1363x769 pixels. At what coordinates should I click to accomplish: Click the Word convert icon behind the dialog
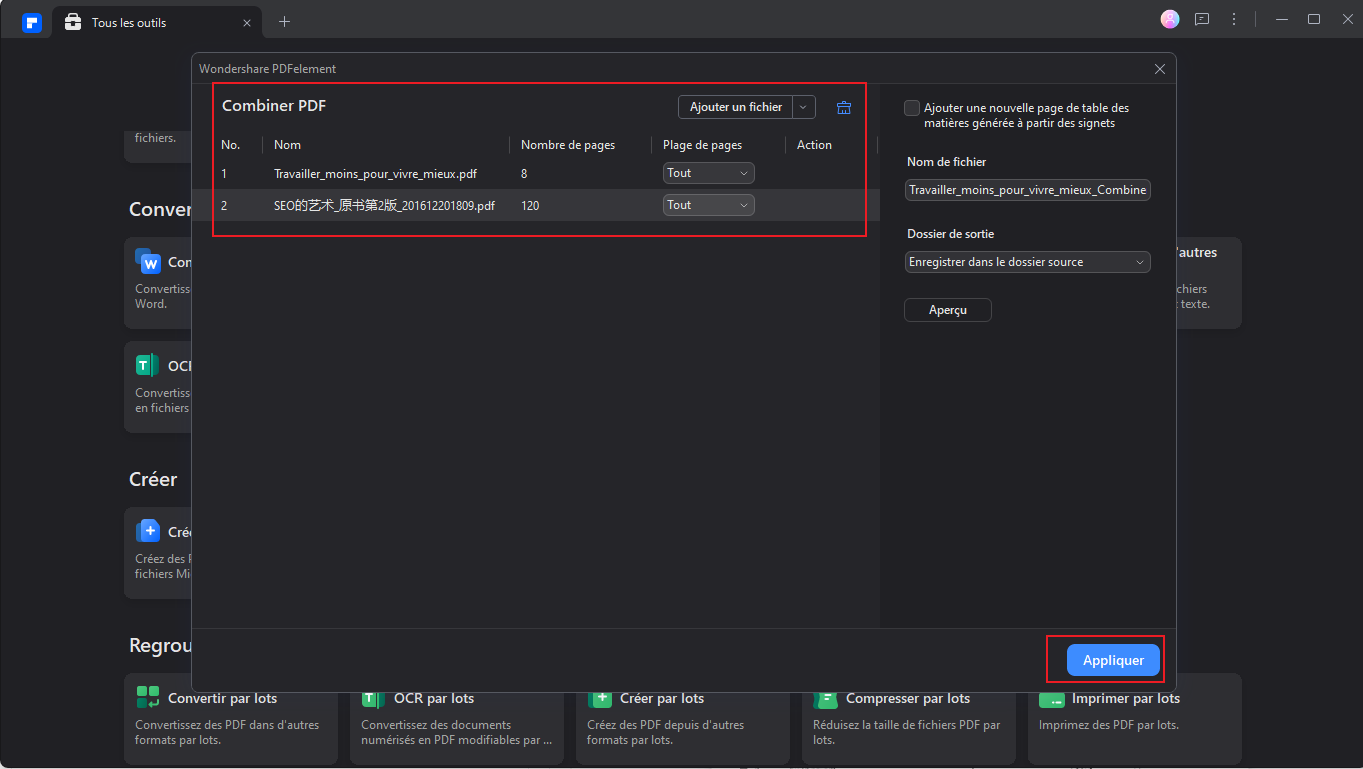[148, 261]
